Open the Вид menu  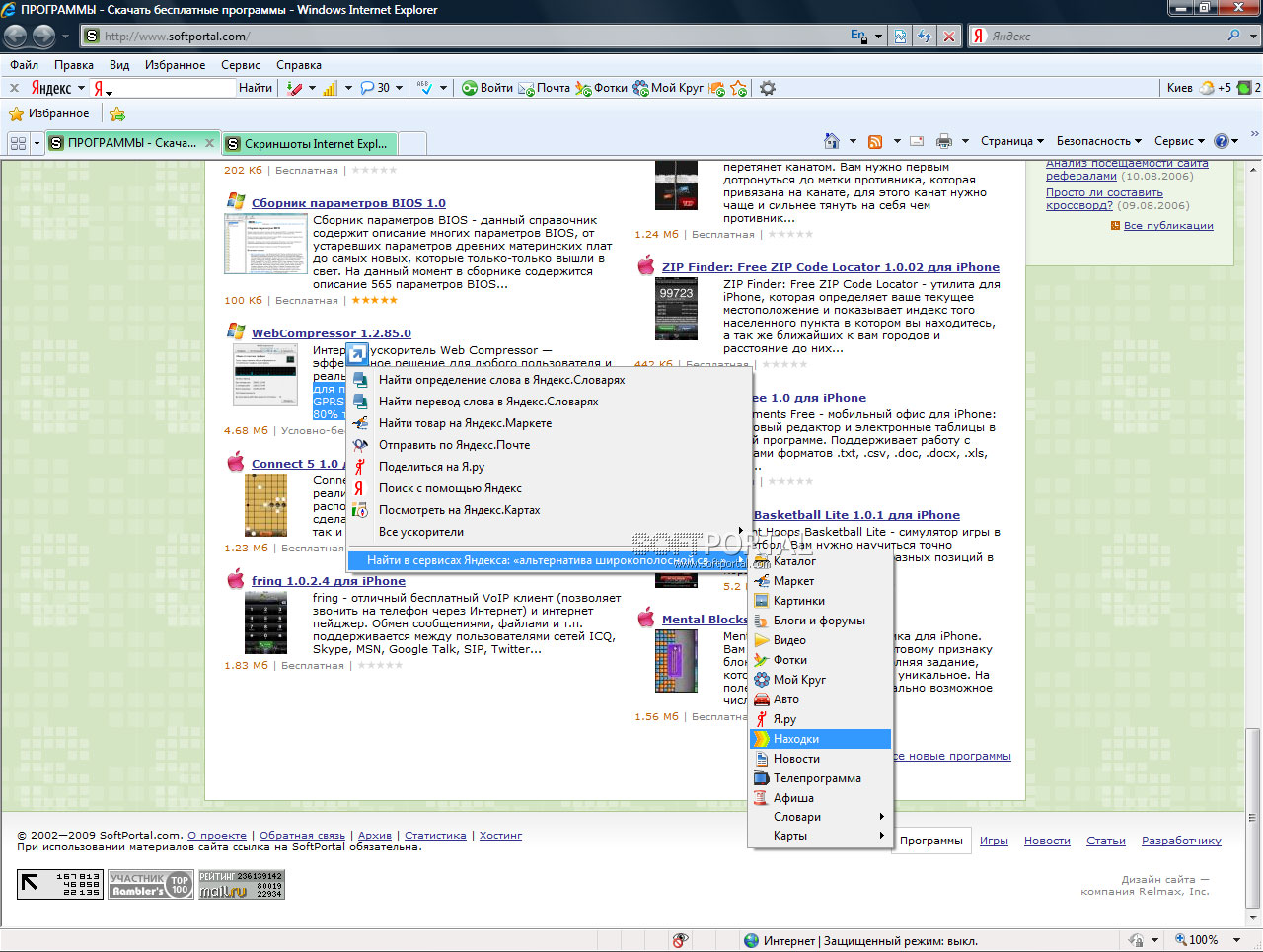point(119,65)
